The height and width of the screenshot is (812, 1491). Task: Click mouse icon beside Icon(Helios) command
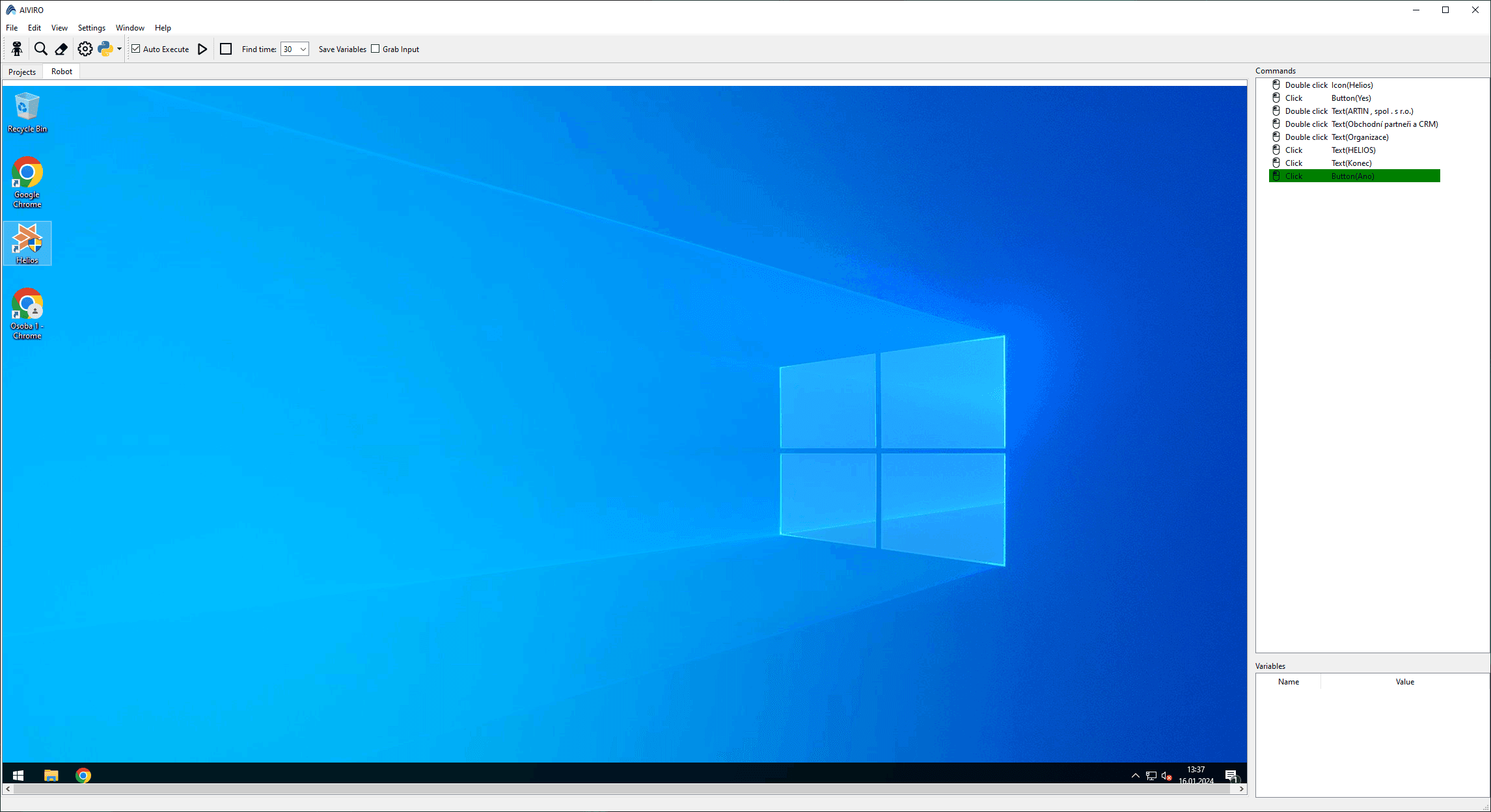click(1276, 85)
